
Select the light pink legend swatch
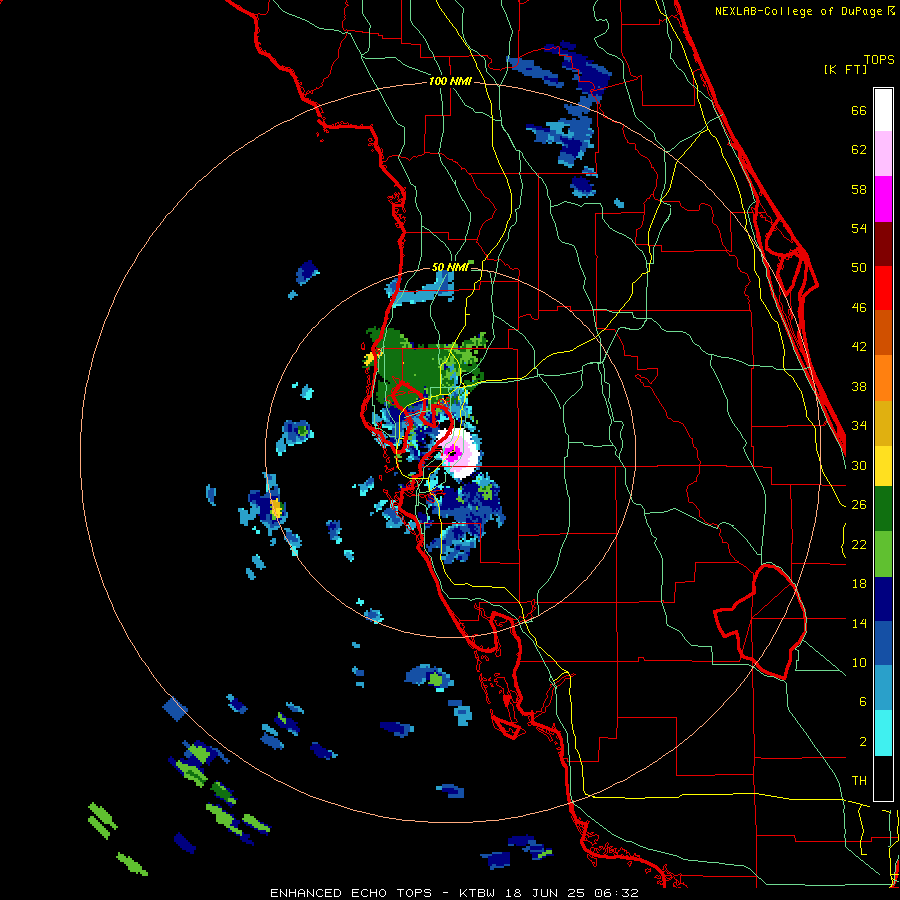(883, 153)
